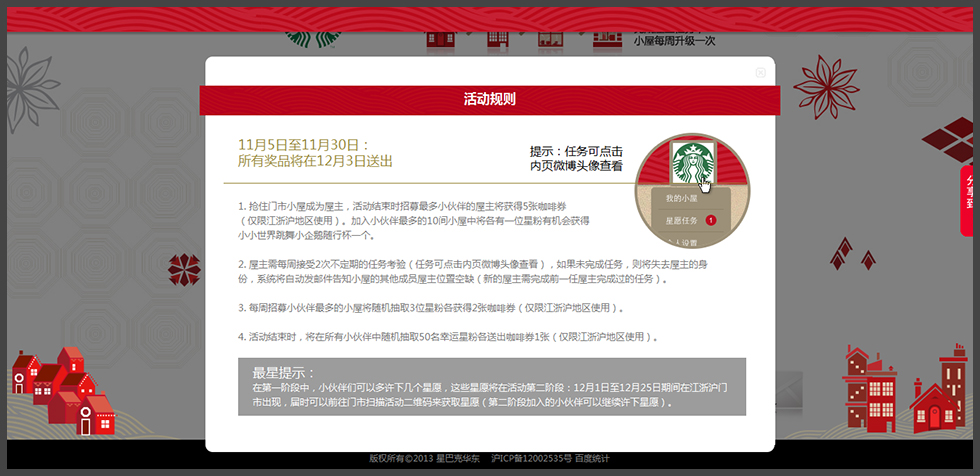Close the 活动规则 popup dialog
The image size is (980, 476).
coord(760,73)
